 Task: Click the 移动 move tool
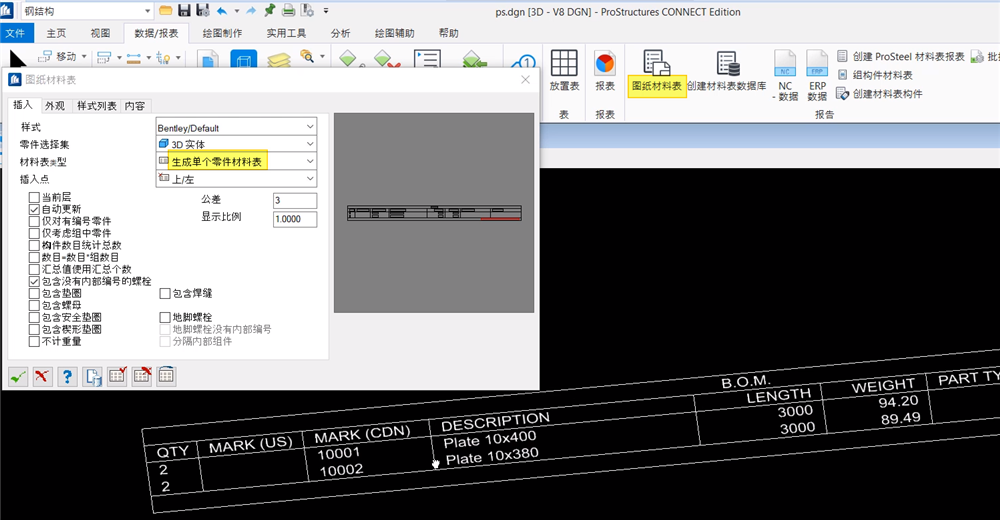pyautogui.click(x=58, y=57)
